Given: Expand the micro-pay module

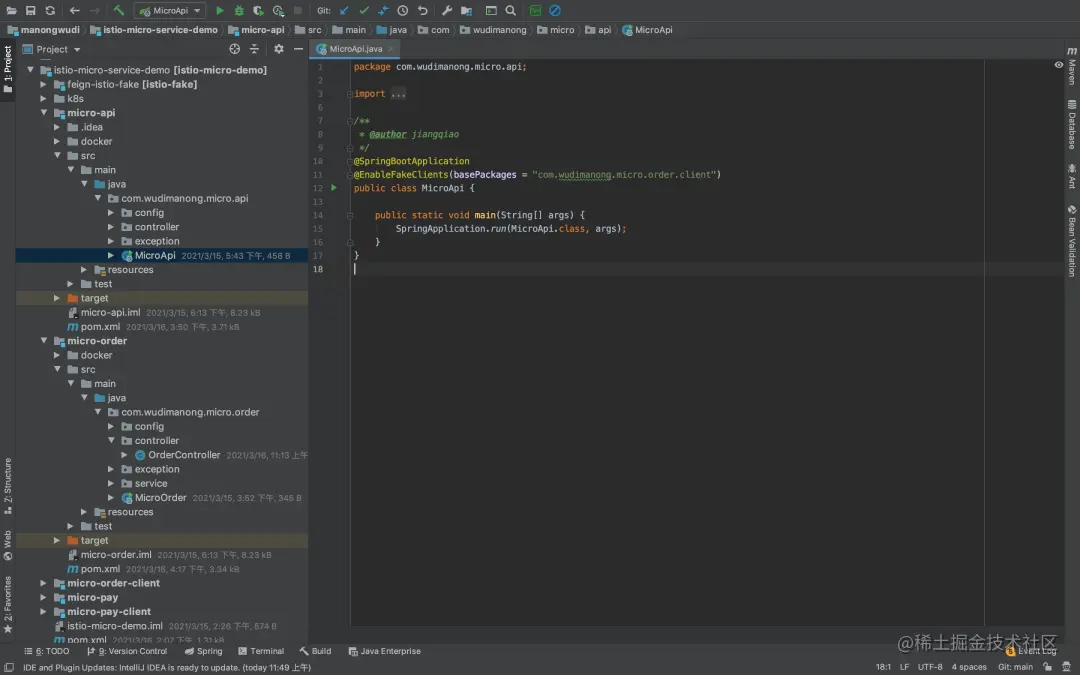Looking at the screenshot, I should tap(43, 597).
